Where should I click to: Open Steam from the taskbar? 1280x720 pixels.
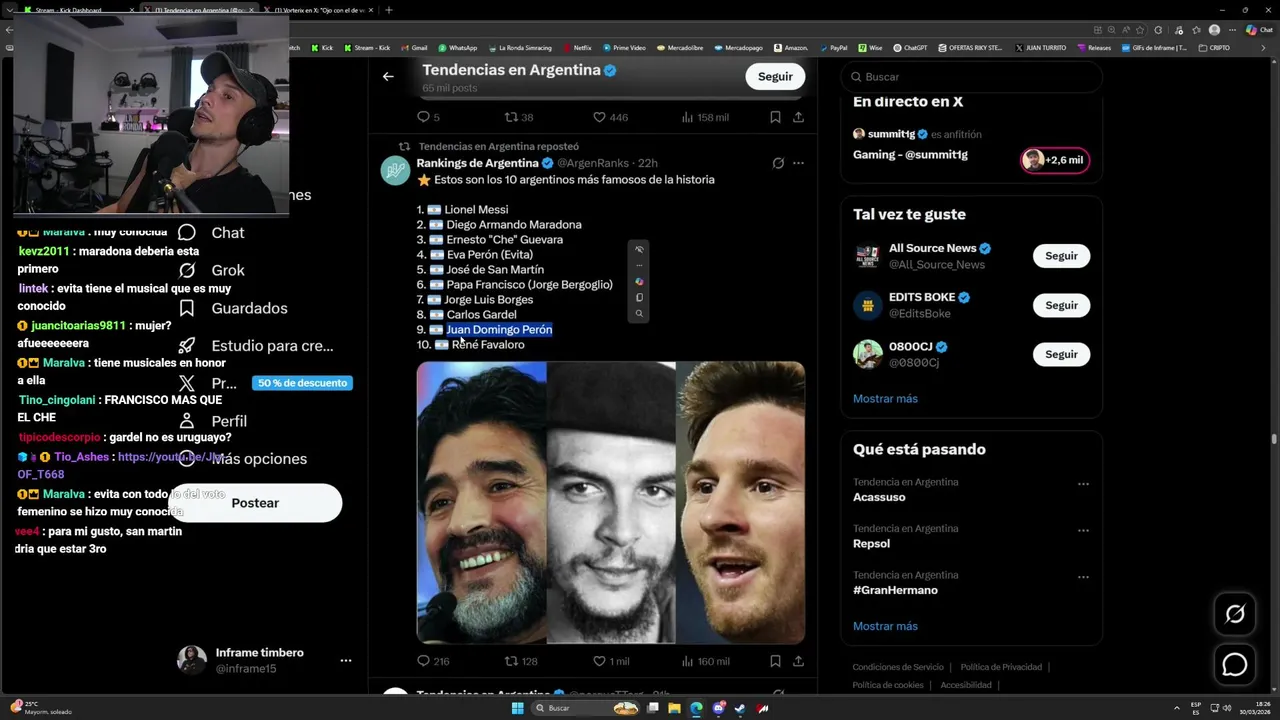(x=740, y=708)
